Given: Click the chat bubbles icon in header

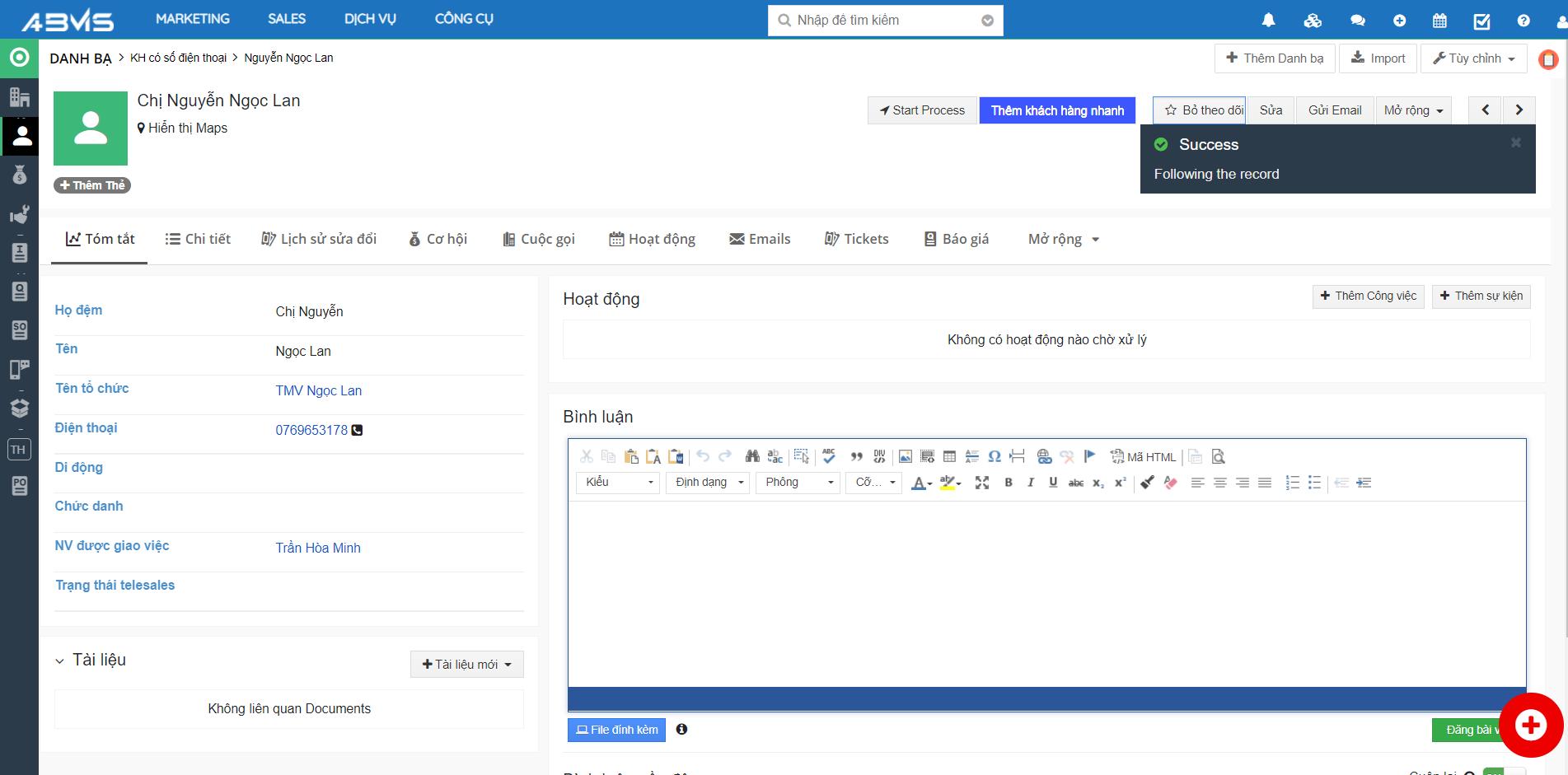Looking at the screenshot, I should point(1357,21).
